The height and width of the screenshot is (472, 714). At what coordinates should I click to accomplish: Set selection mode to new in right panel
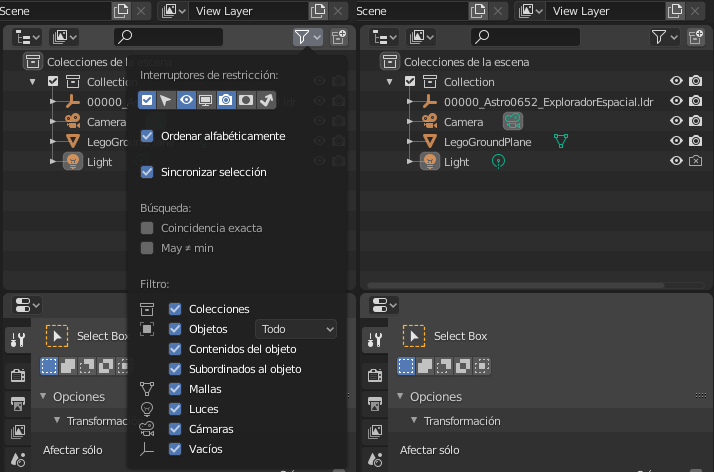tap(406, 366)
